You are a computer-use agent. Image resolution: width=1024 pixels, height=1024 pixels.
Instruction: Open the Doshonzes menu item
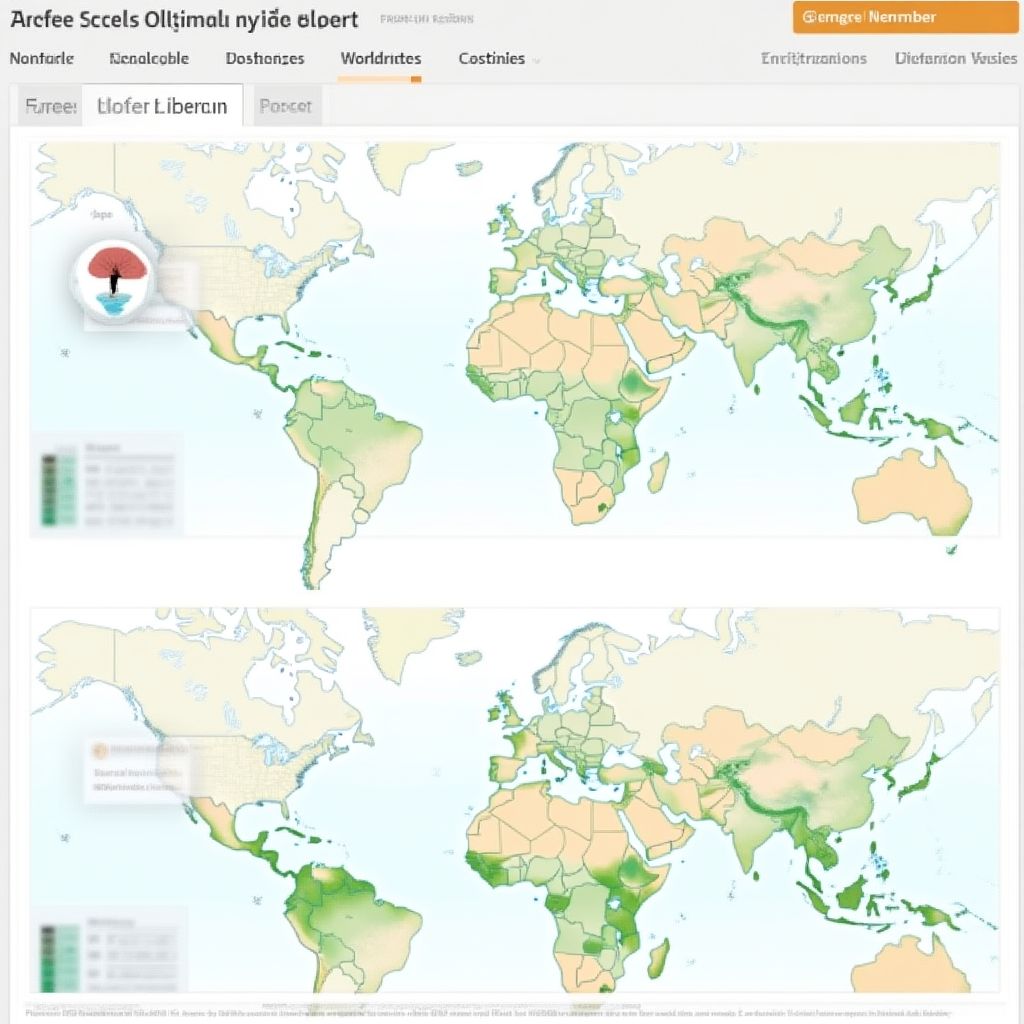coord(265,59)
